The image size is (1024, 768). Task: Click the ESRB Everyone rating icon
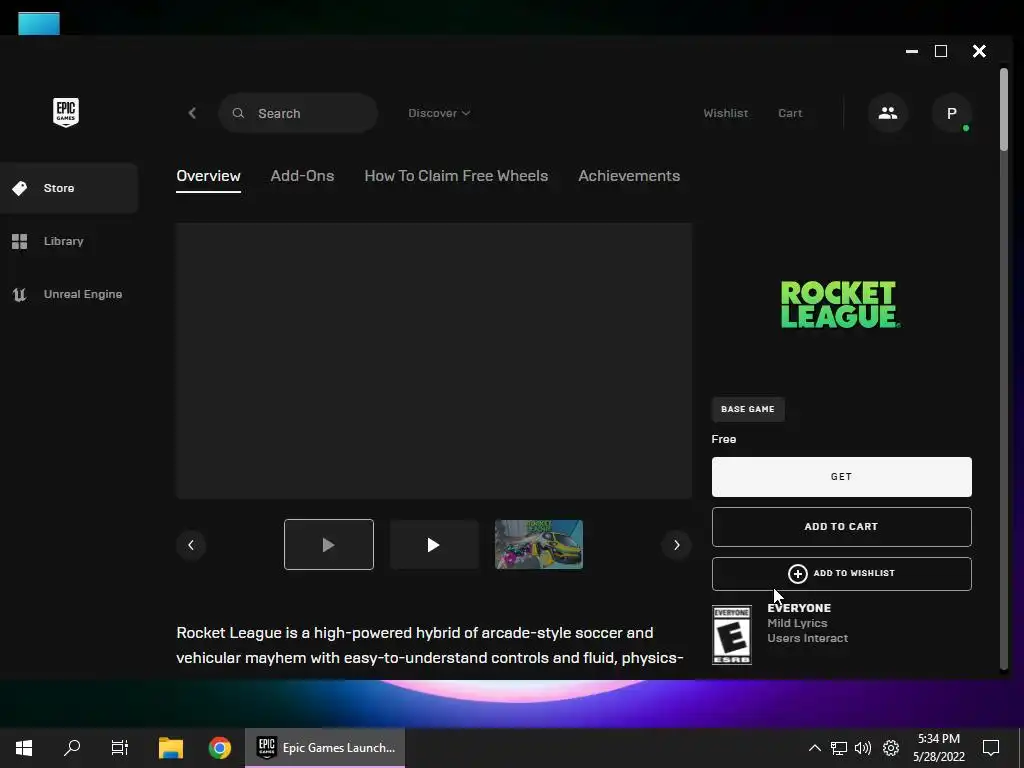click(x=731, y=635)
